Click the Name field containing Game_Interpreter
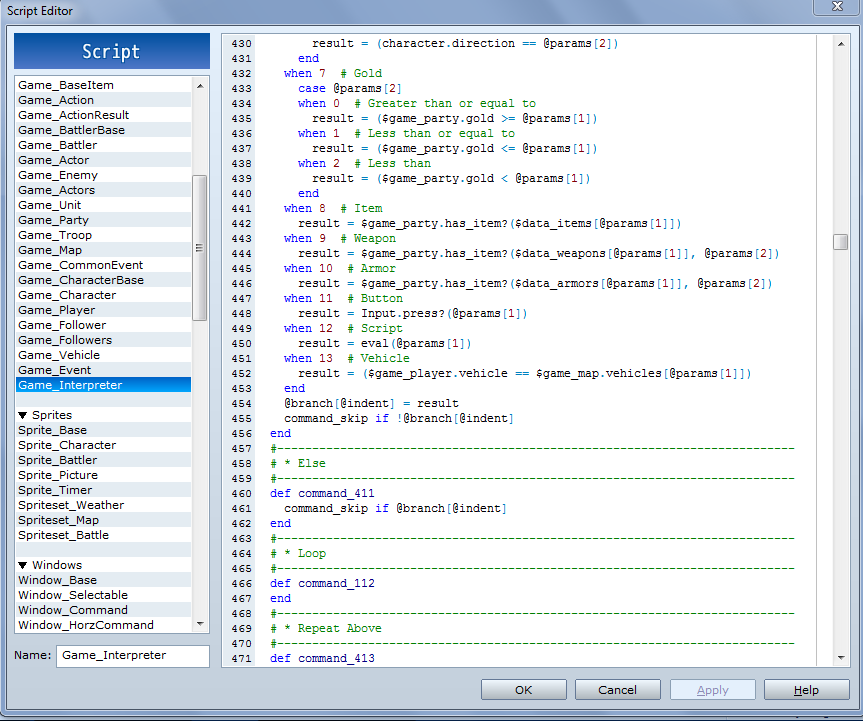The width and height of the screenshot is (863, 721). [133, 656]
